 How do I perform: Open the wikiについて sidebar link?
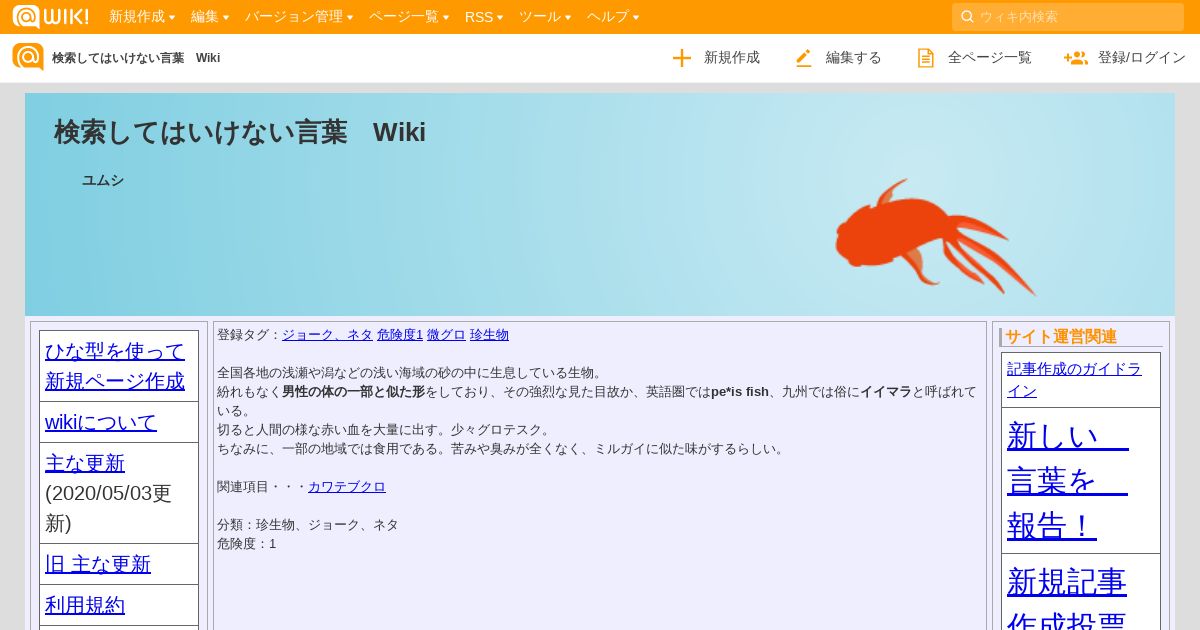101,422
